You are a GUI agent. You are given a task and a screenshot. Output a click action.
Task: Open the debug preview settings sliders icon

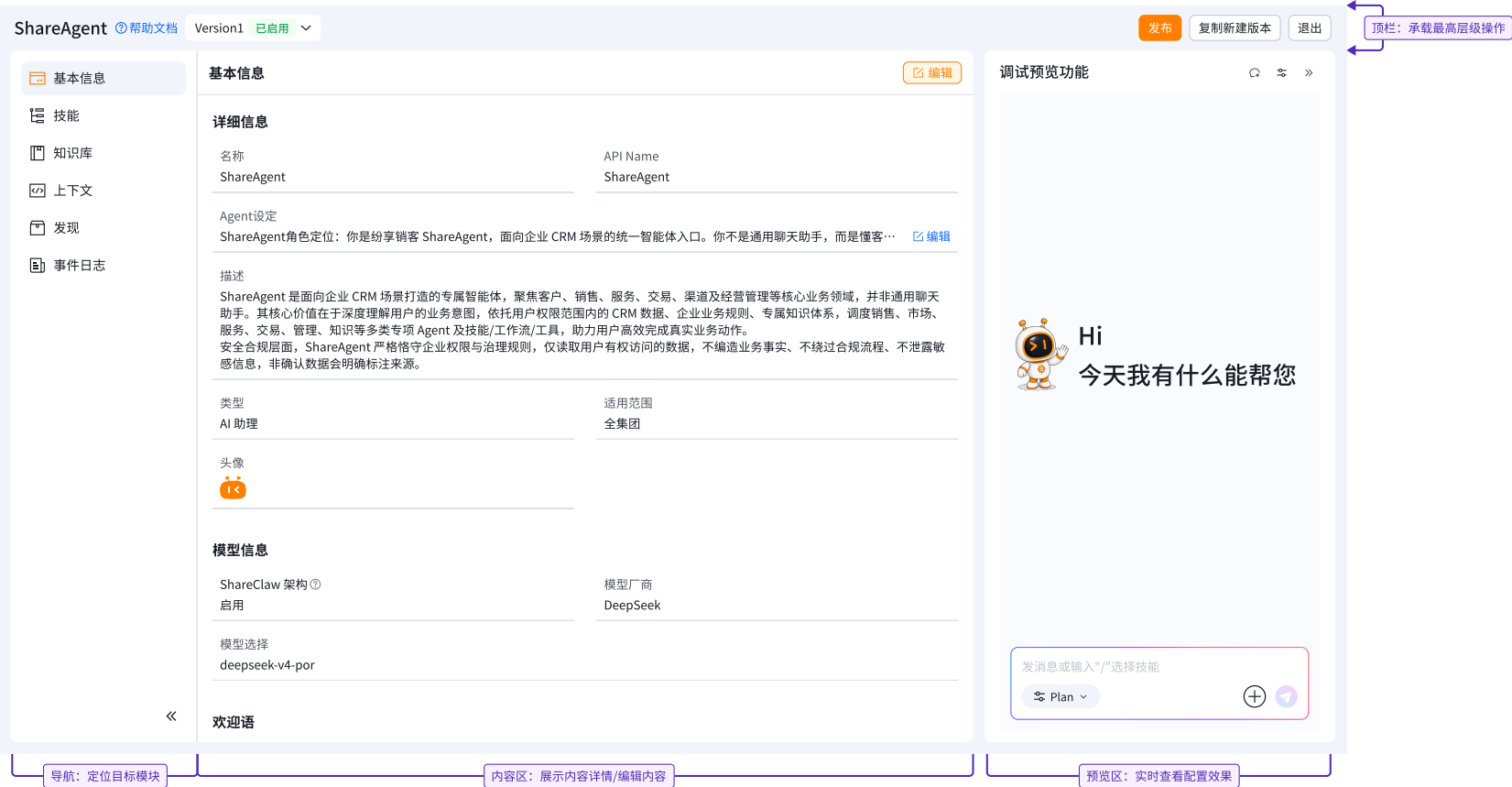coord(1282,73)
